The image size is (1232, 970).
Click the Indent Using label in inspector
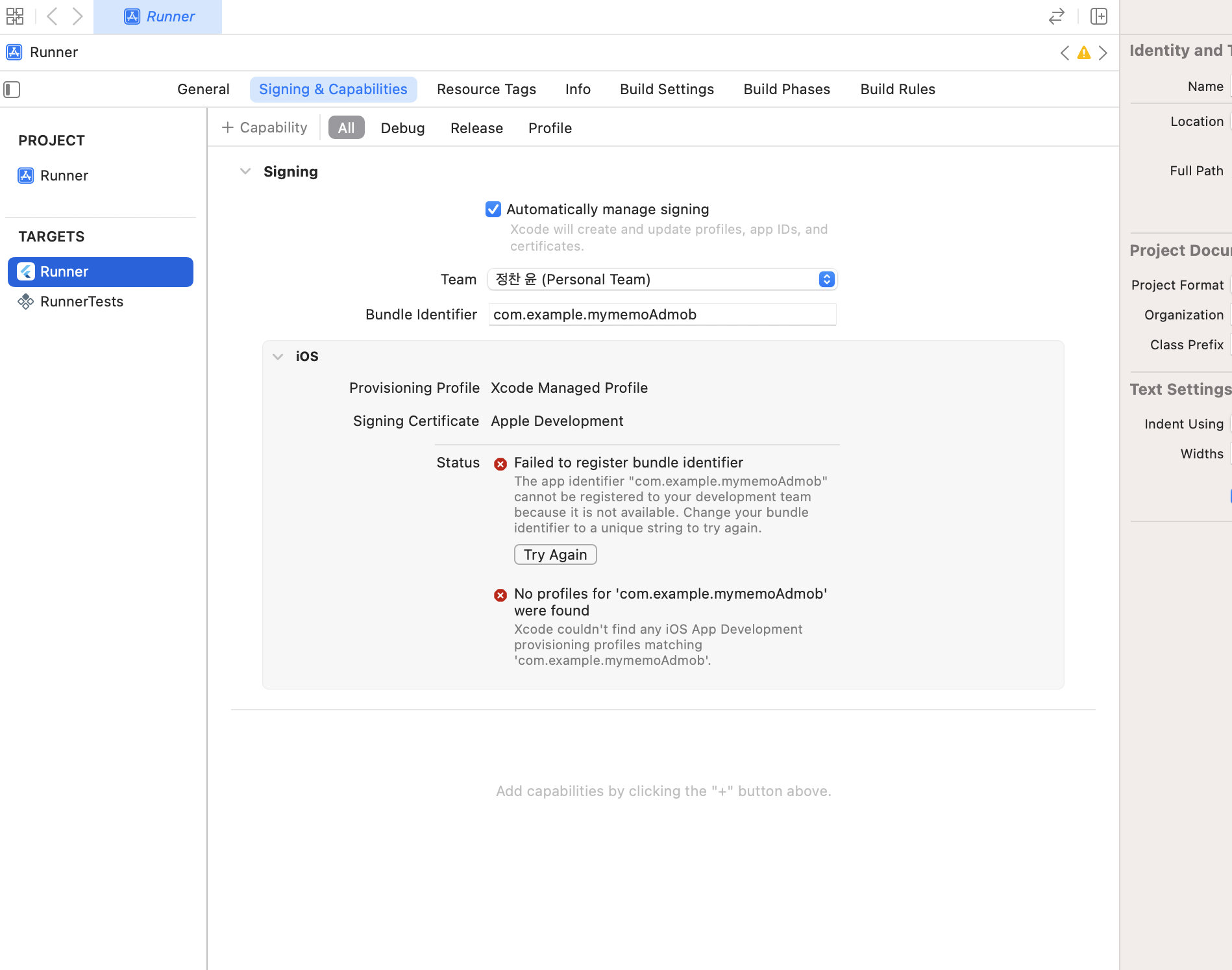click(1184, 424)
